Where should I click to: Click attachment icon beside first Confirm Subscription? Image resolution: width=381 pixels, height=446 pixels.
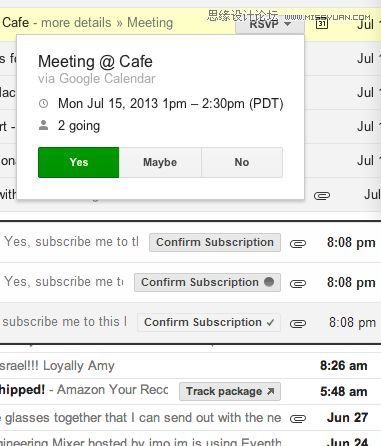coord(298,244)
